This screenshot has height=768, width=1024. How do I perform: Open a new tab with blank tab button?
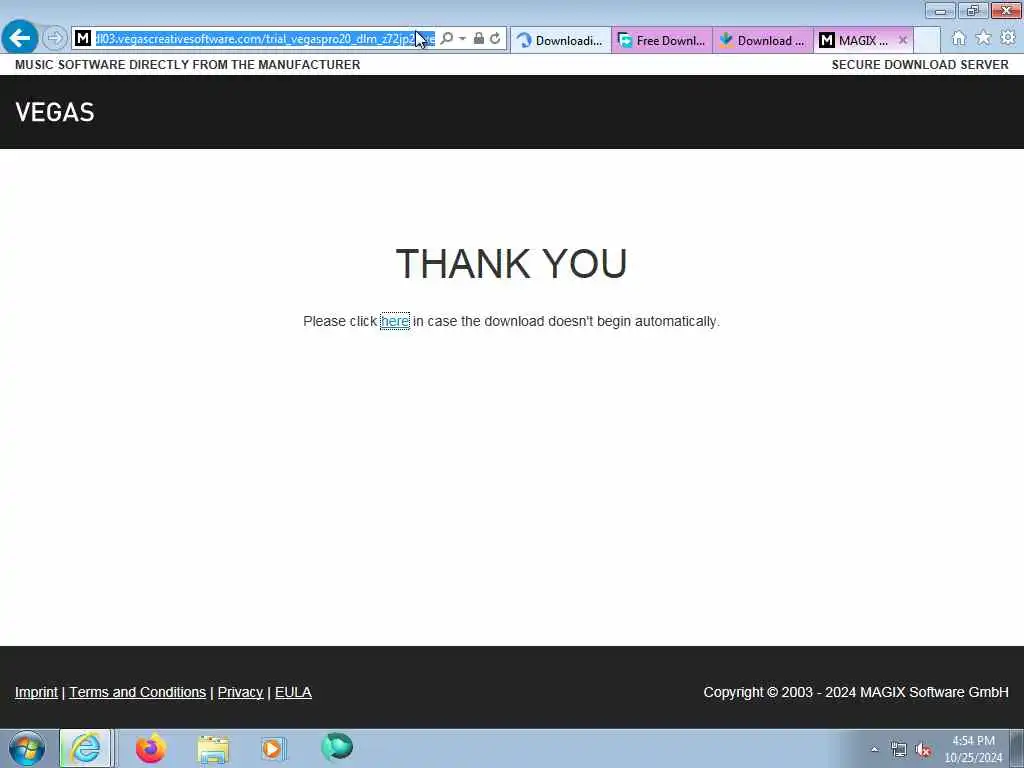point(927,40)
